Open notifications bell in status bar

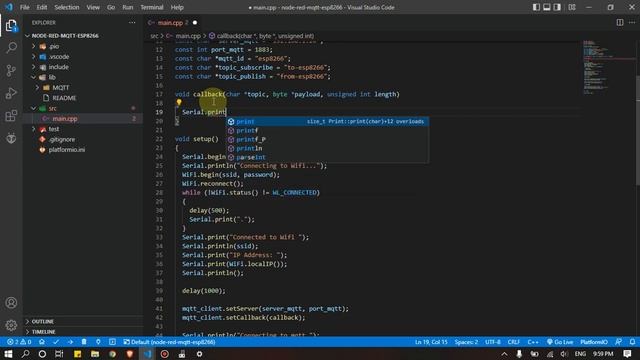632,342
